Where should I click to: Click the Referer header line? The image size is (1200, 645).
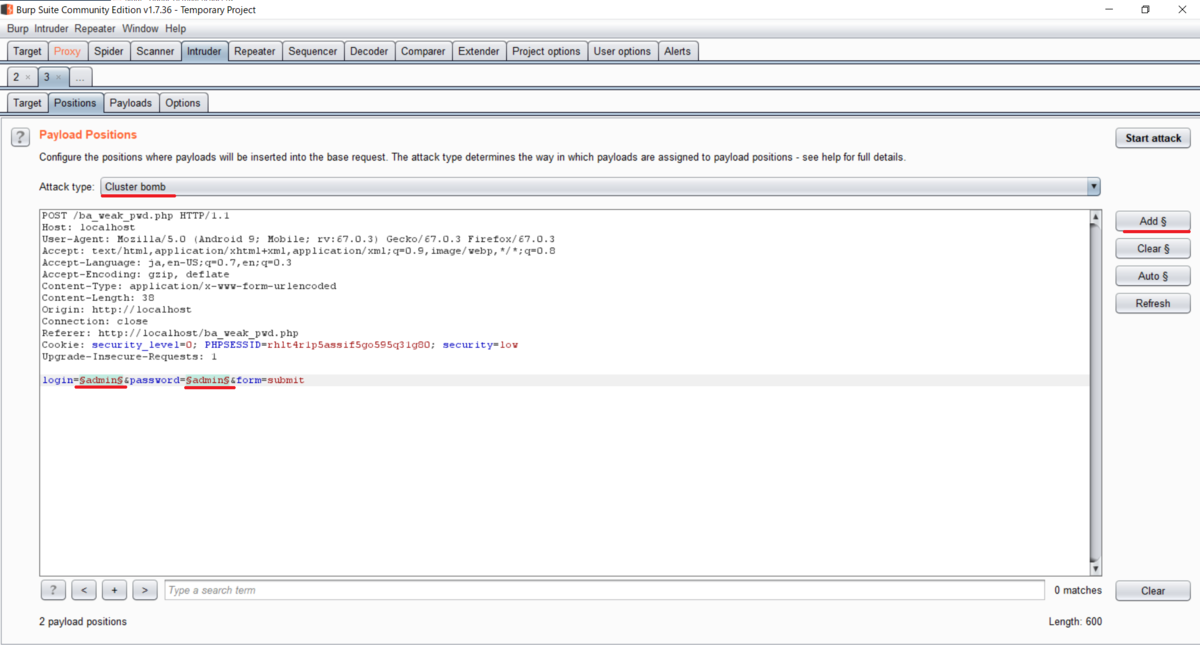170,333
